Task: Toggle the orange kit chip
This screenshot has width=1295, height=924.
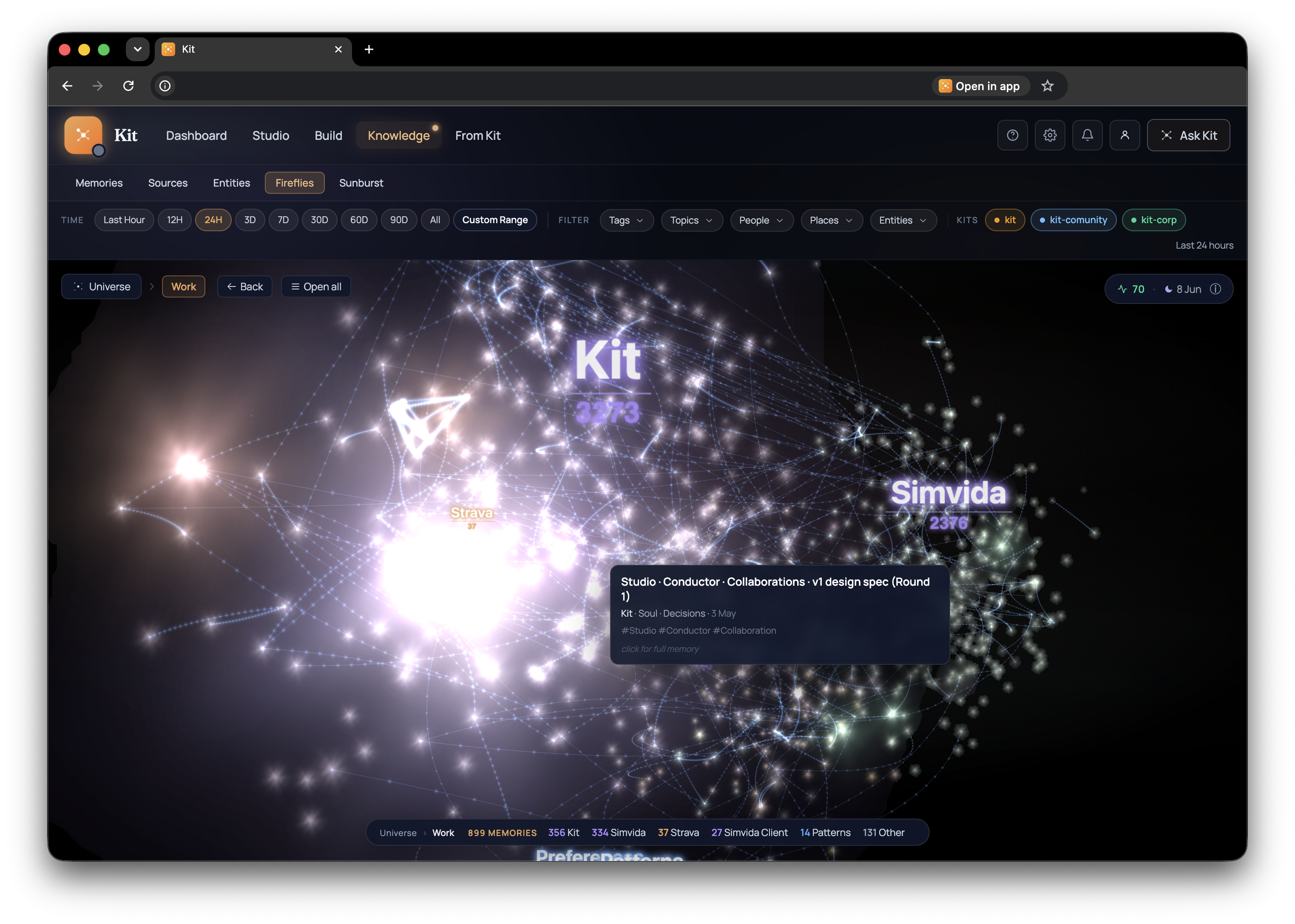Action: click(x=1005, y=220)
